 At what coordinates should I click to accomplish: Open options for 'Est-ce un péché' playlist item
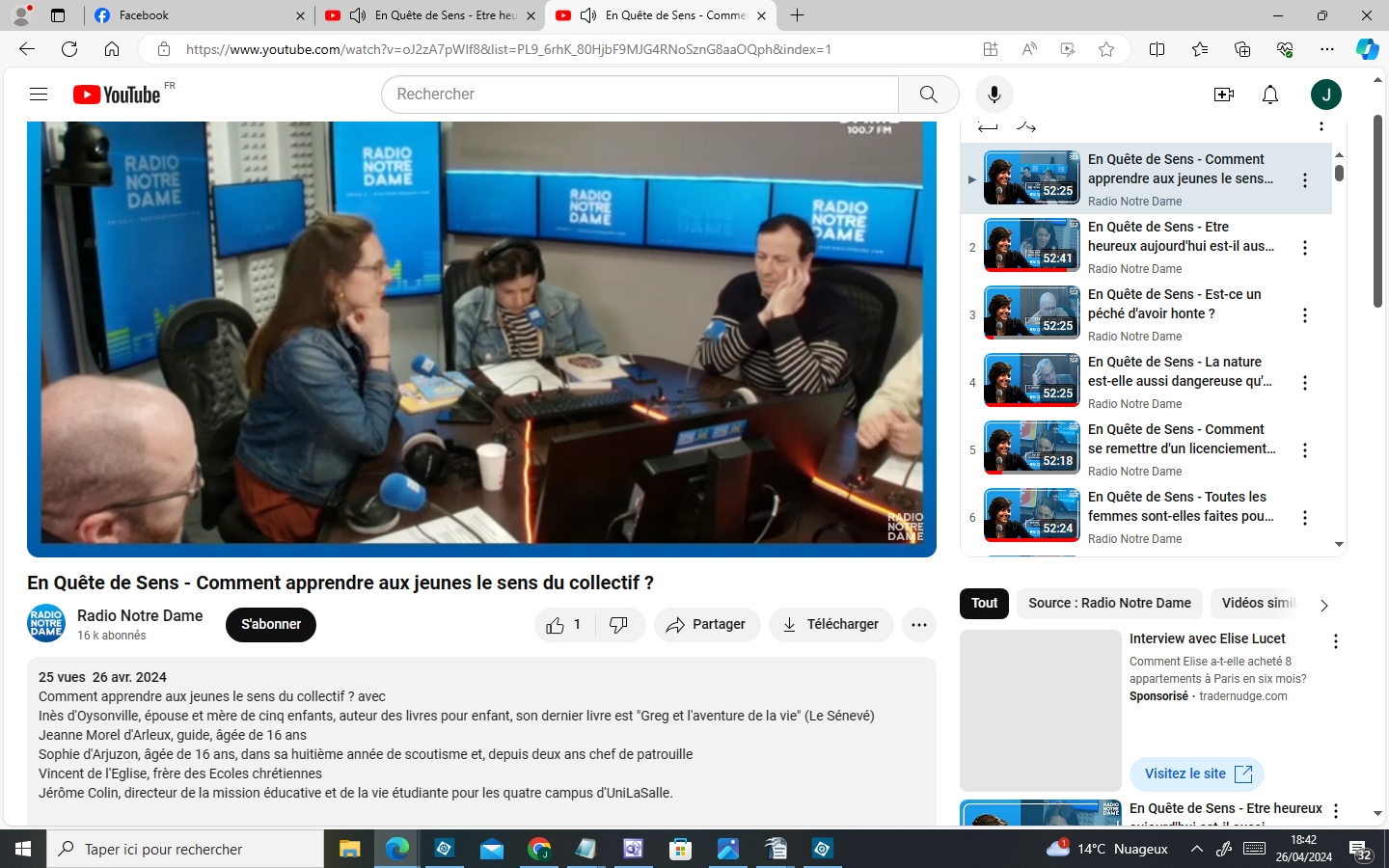coord(1304,315)
